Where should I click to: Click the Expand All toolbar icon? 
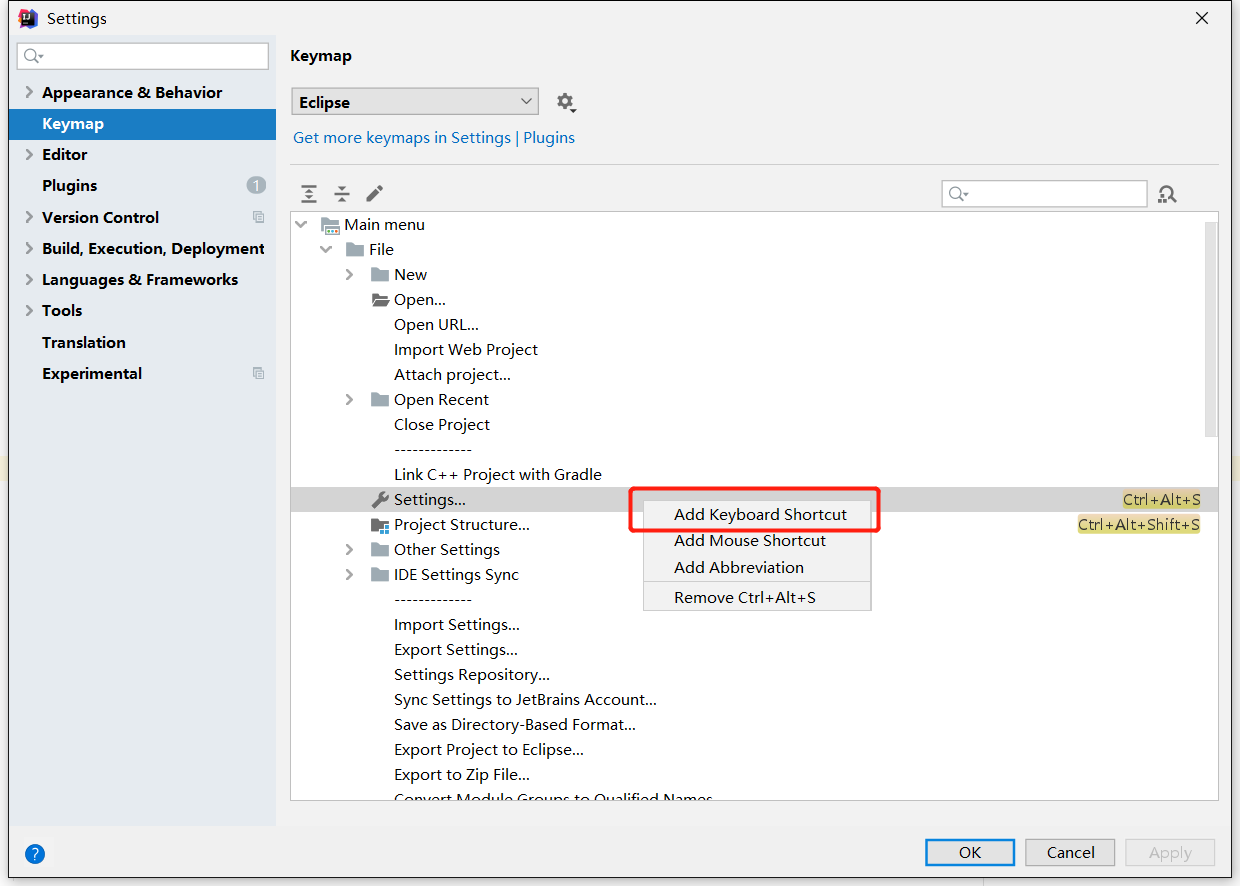309,193
